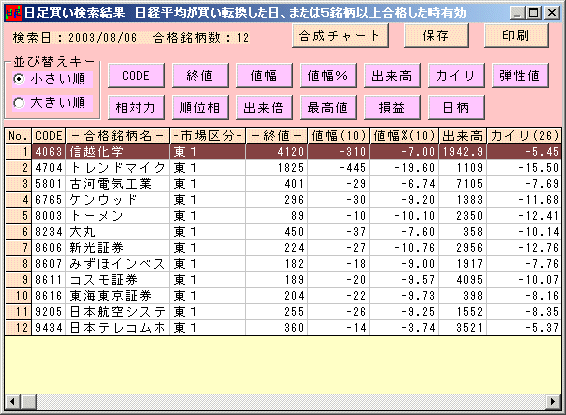Viewport: 566px width, 415px height.
Task: Minimize the window
Action: click(x=517, y=13)
